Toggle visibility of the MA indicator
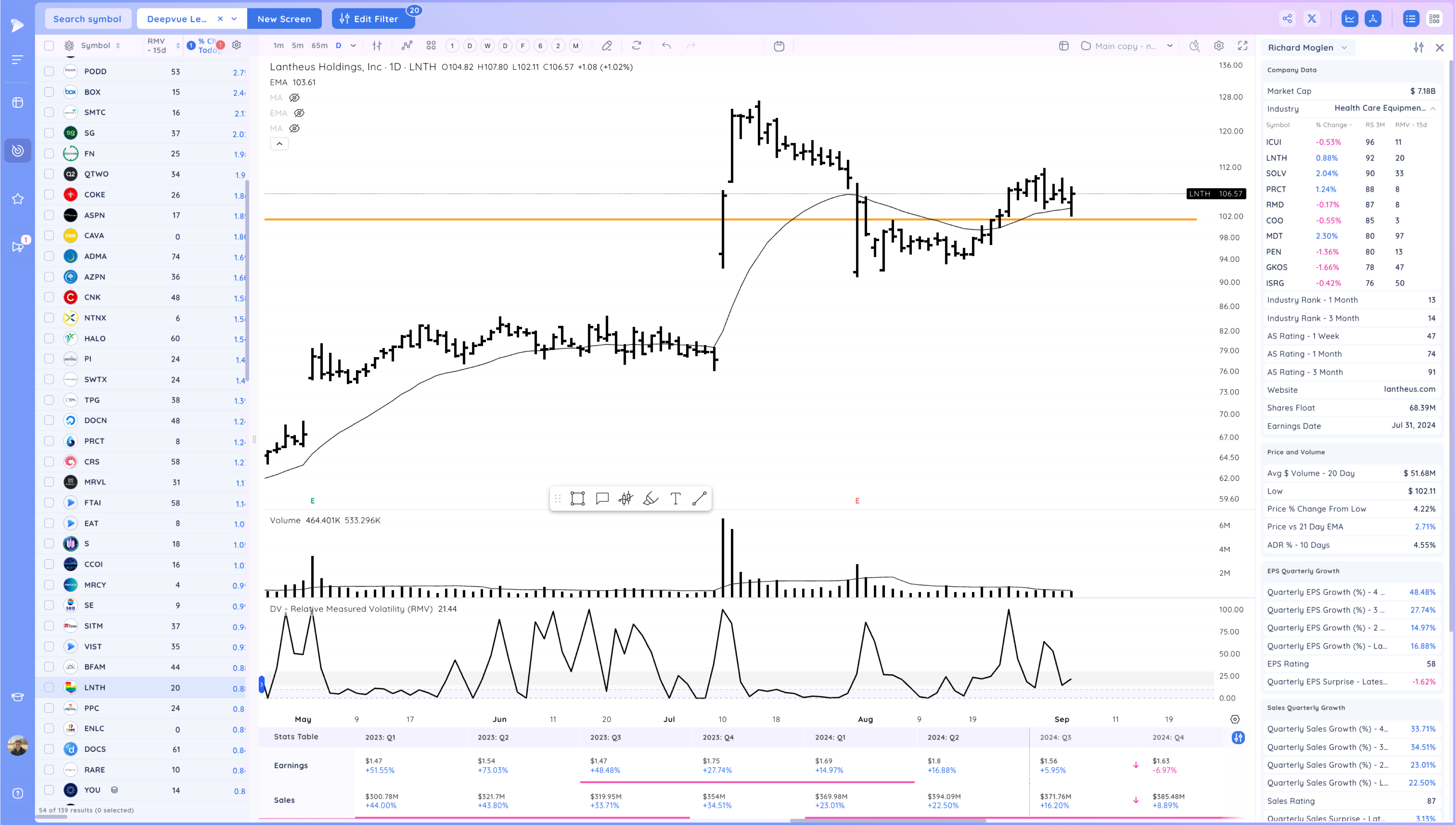Screen dimensions: 1456x825 [x=294, y=98]
